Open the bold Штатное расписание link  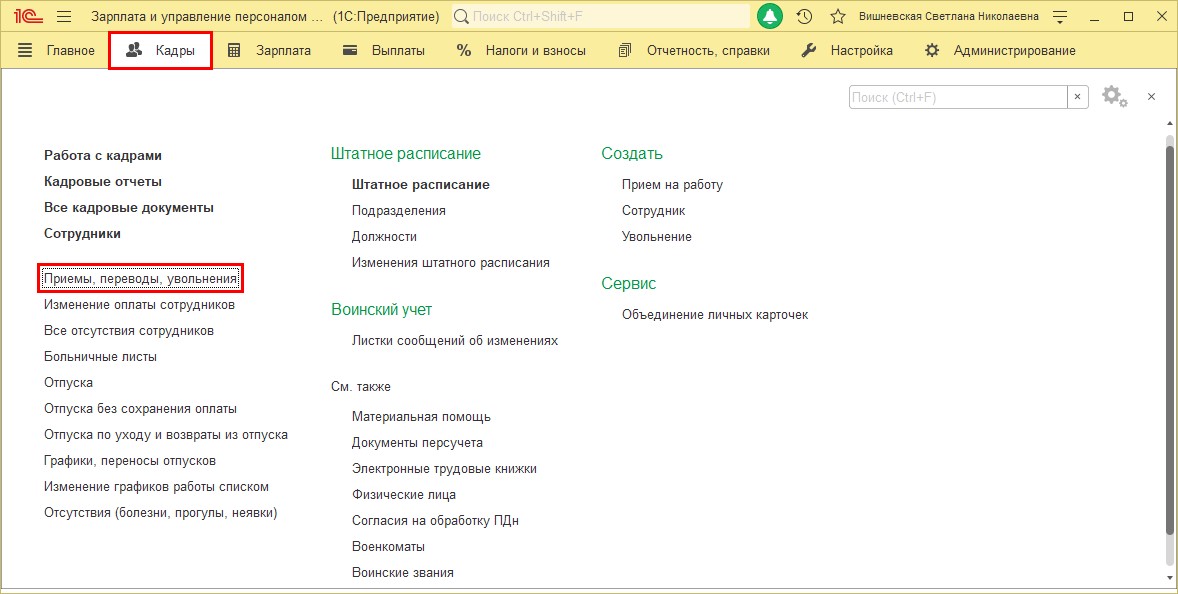[421, 185]
